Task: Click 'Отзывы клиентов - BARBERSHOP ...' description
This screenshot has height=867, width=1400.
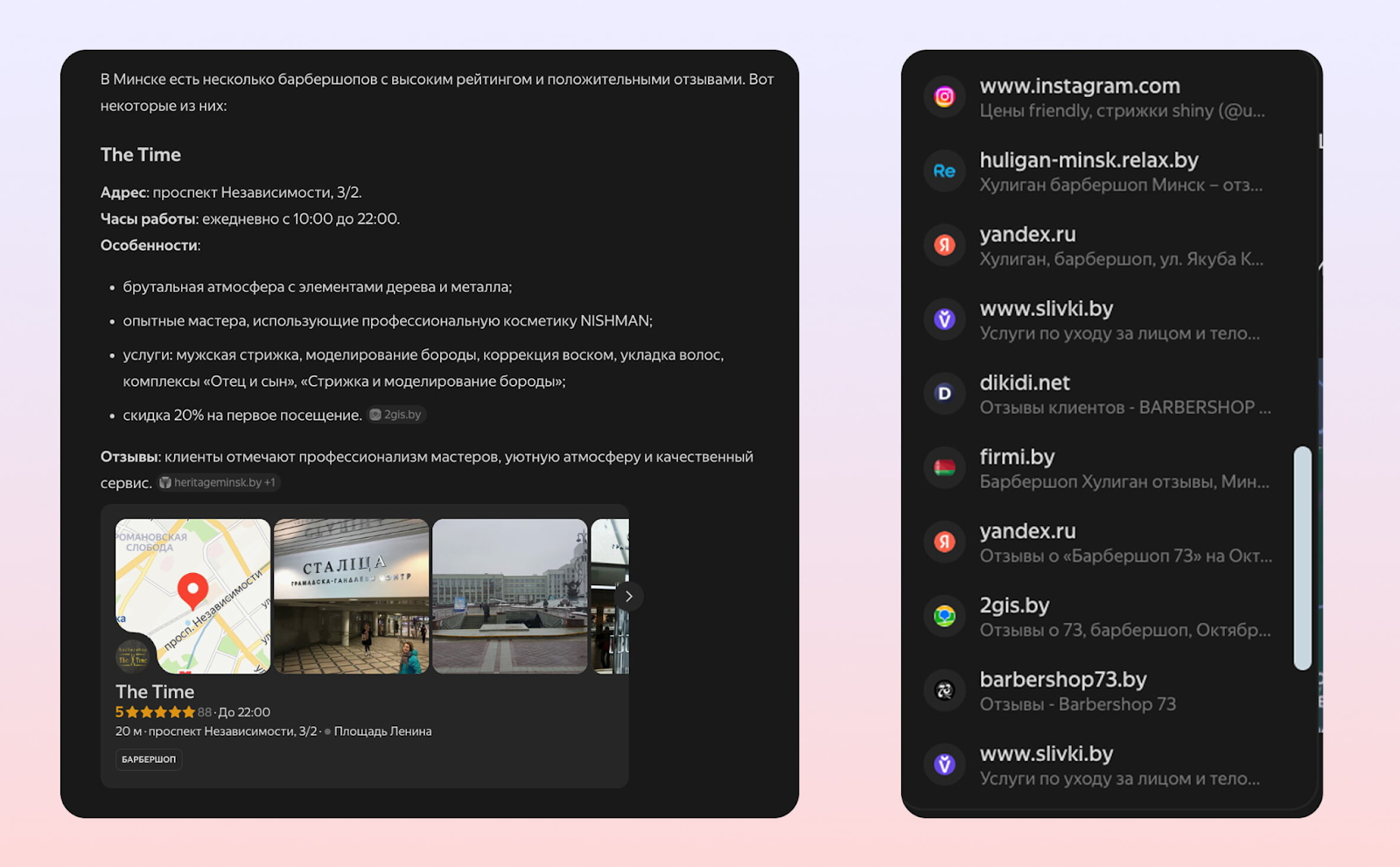Action: pos(1125,408)
